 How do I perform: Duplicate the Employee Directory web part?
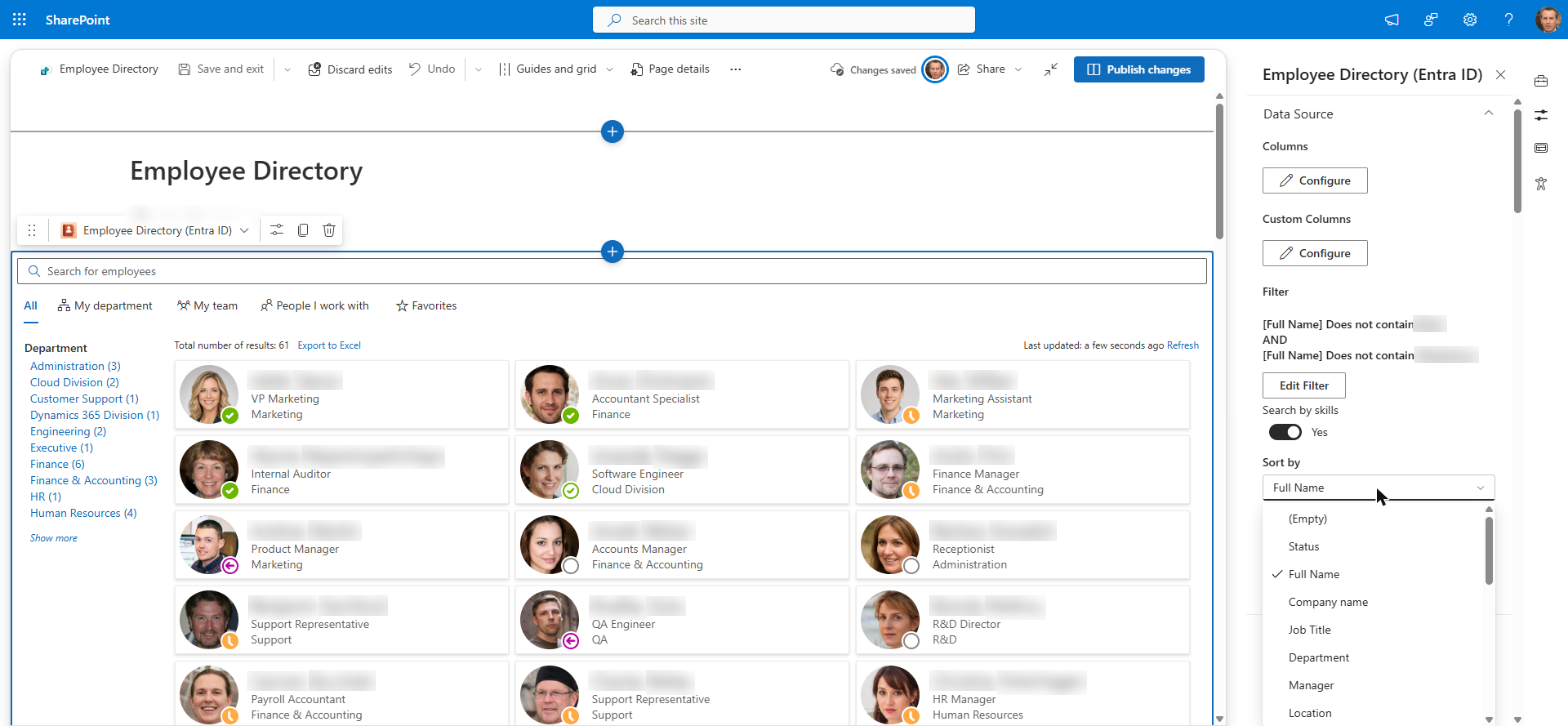(x=303, y=230)
